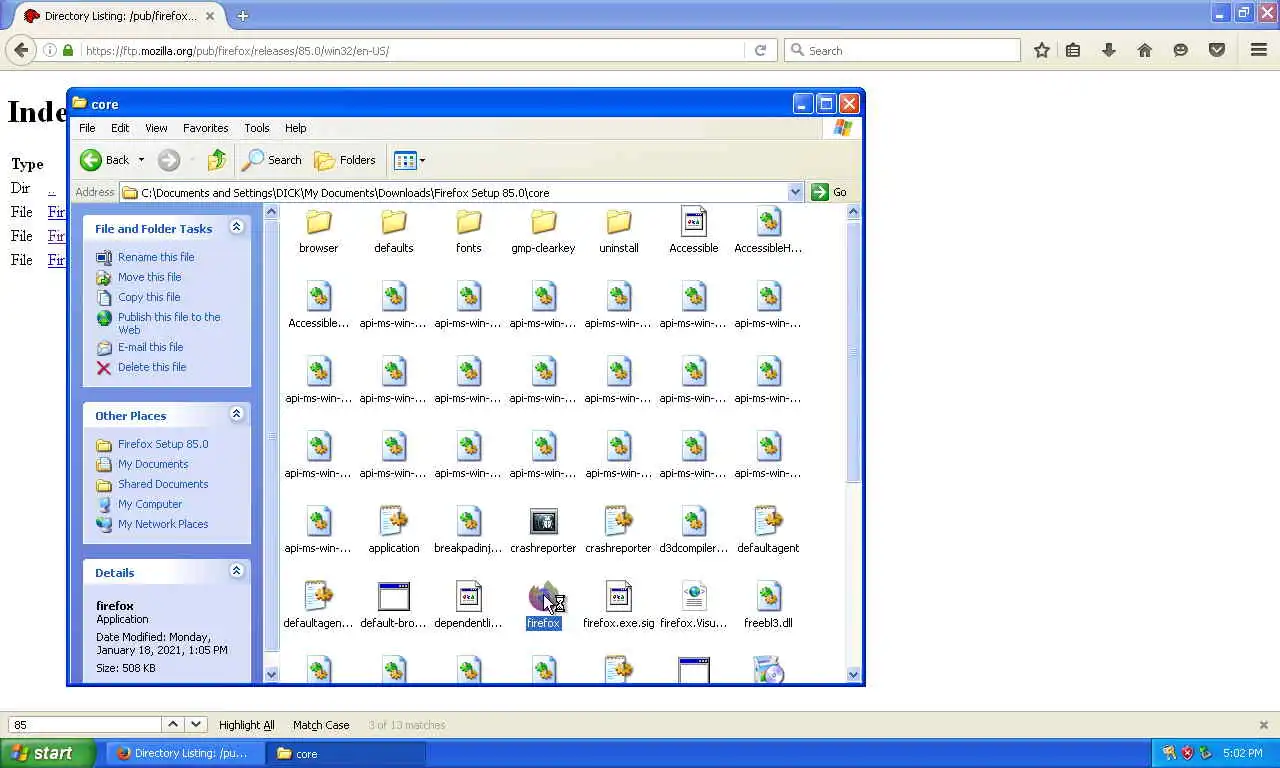The height and width of the screenshot is (768, 1280).
Task: Click Firefox browser back arrow
Action: (x=22, y=50)
